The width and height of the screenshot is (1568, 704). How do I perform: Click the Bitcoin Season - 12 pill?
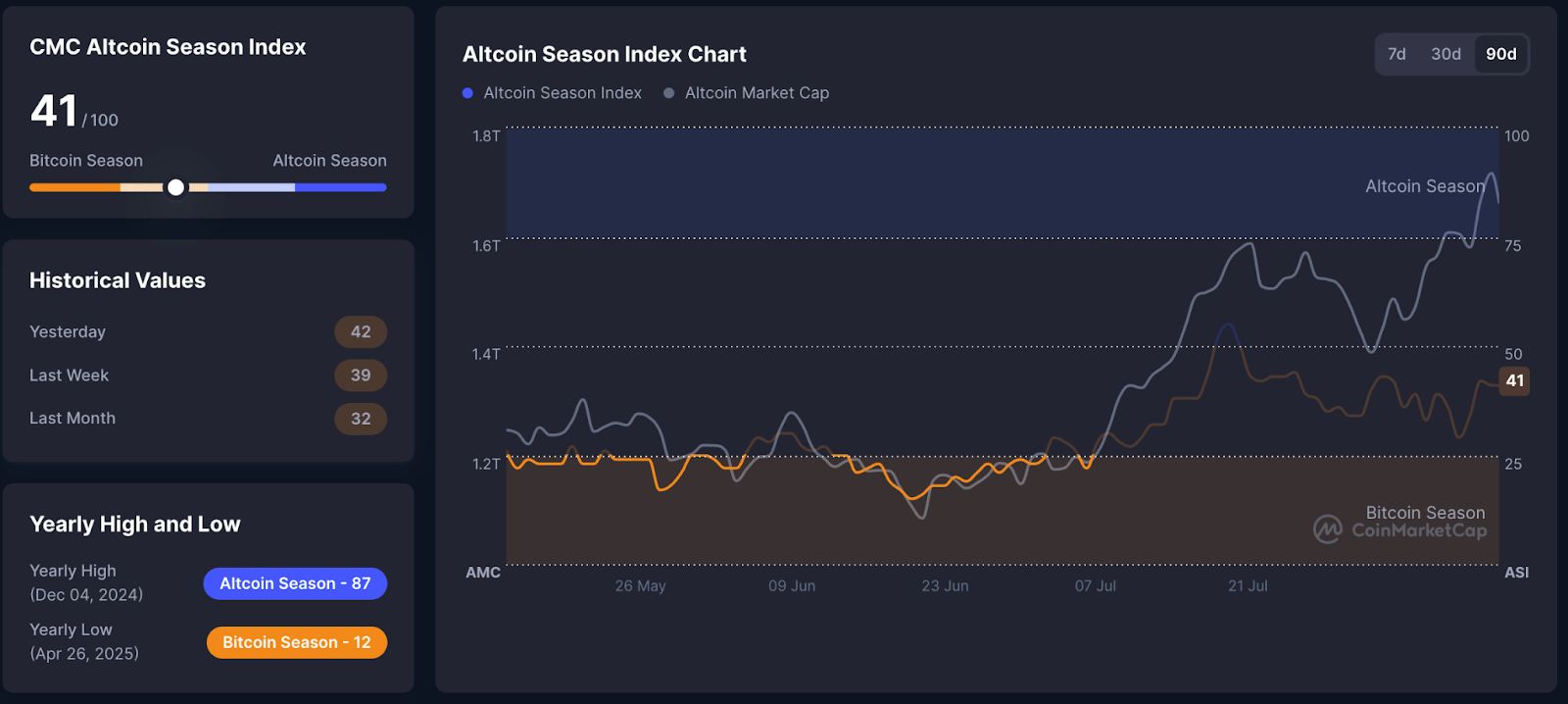[297, 642]
